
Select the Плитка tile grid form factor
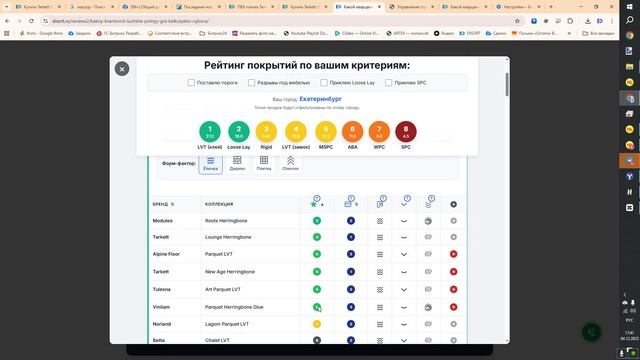click(264, 163)
